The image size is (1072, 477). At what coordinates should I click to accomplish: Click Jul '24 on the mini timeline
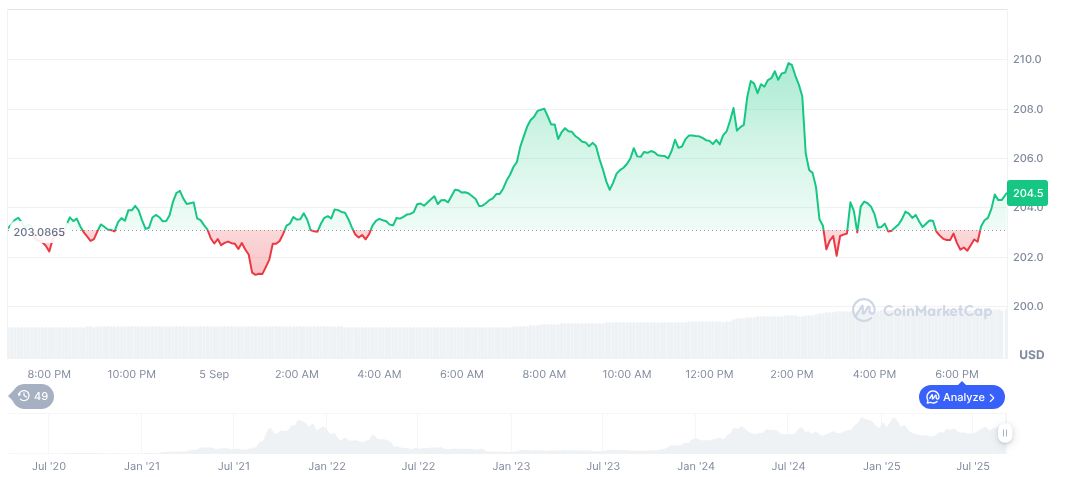tap(789, 466)
